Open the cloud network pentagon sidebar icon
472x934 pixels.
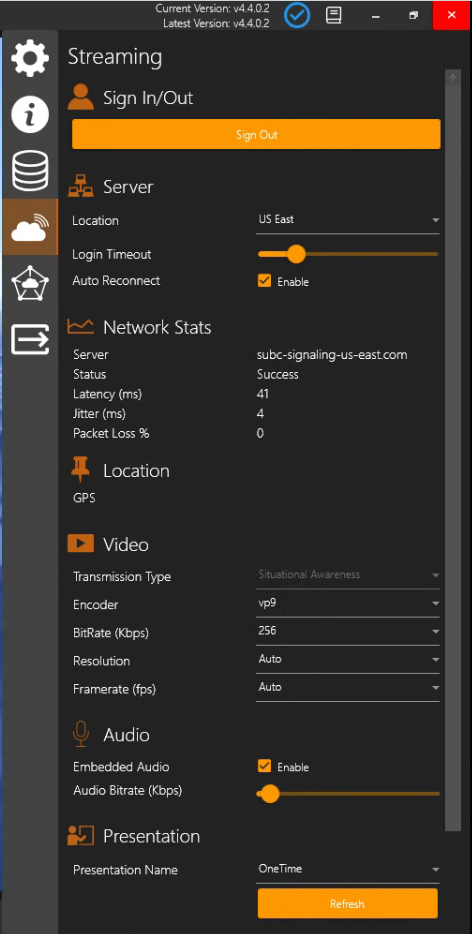pyautogui.click(x=30, y=283)
